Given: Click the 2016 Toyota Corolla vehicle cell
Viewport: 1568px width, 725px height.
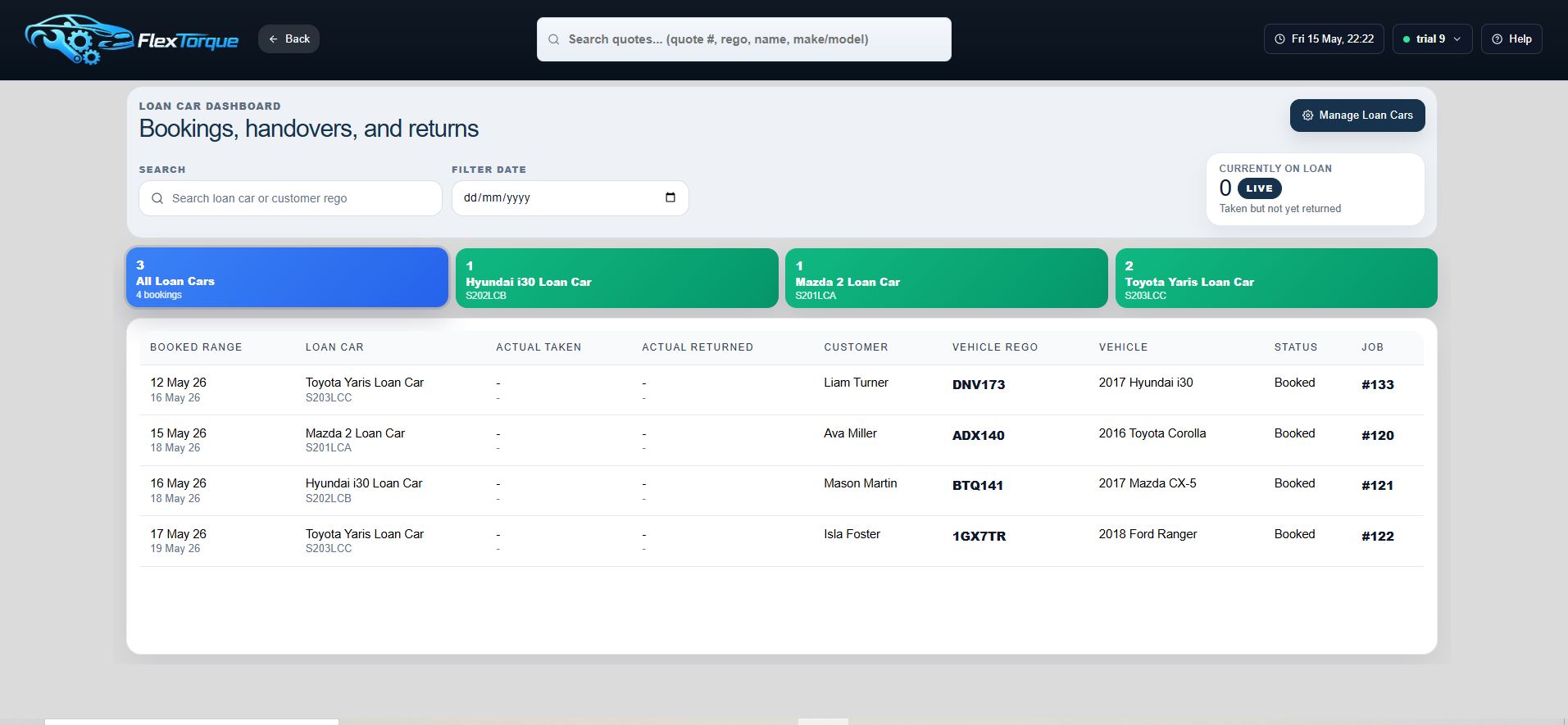Looking at the screenshot, I should coord(1152,433).
